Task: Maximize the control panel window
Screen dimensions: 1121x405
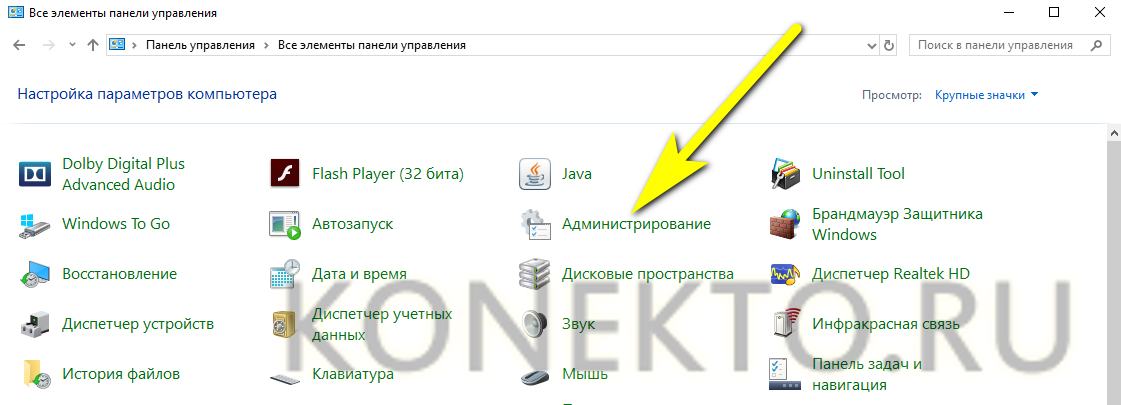Action: point(1055,12)
